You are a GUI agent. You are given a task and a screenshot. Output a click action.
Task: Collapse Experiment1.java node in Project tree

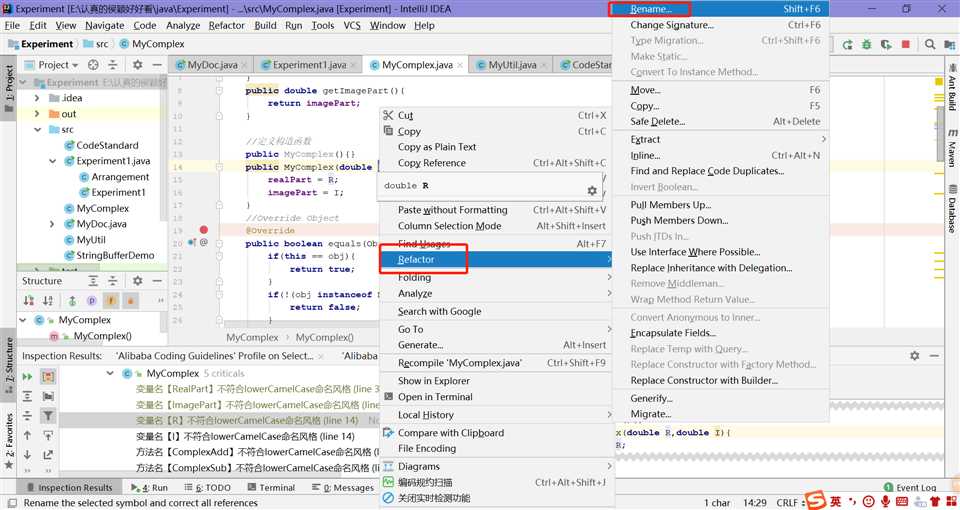coord(52,161)
